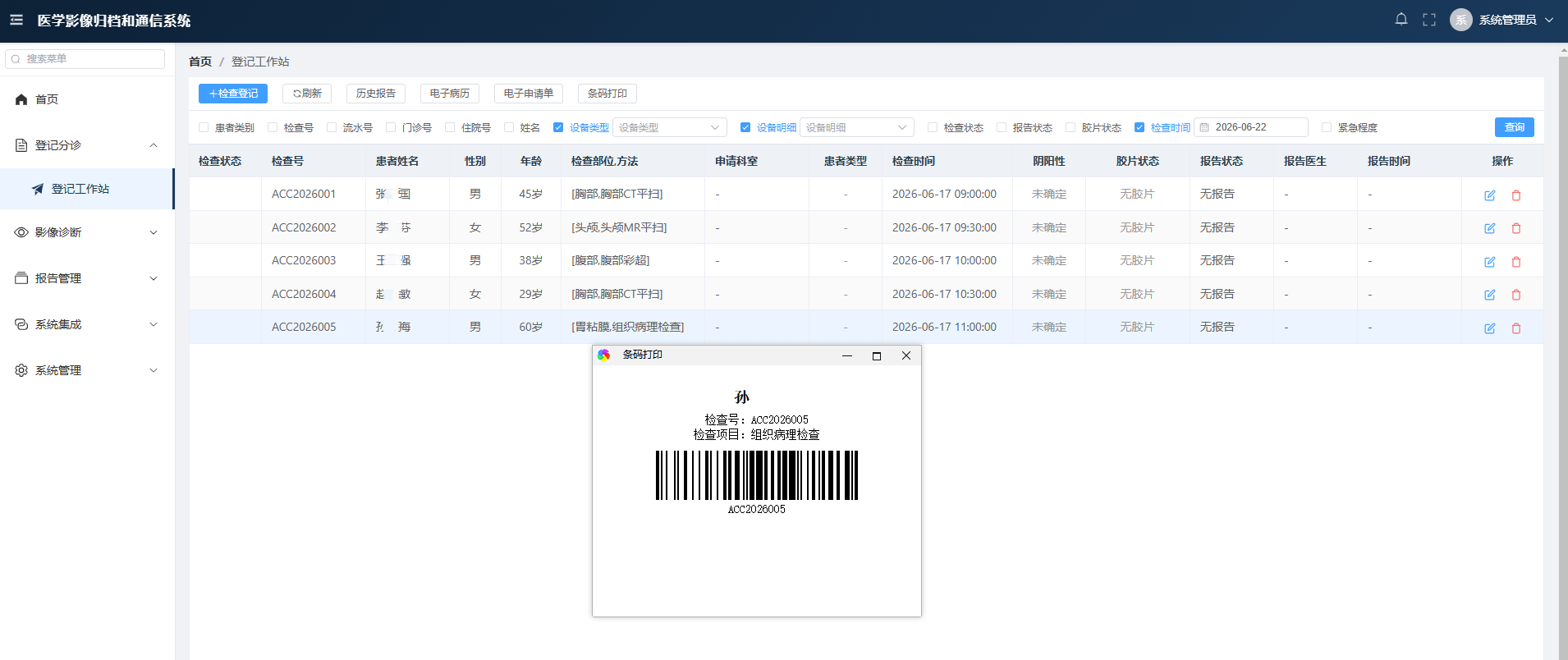
Task: Expand the 影像诊断 sidebar group
Action: 87,232
